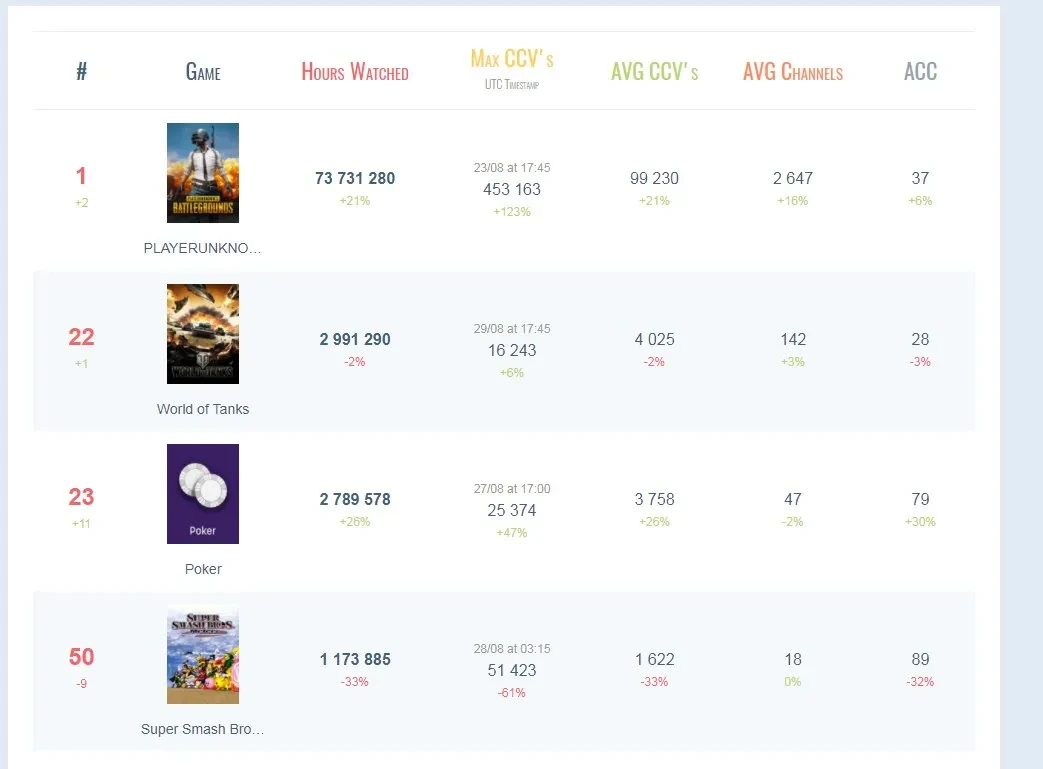
Task: Click the purple Poker game thumbnail
Action: pos(203,494)
